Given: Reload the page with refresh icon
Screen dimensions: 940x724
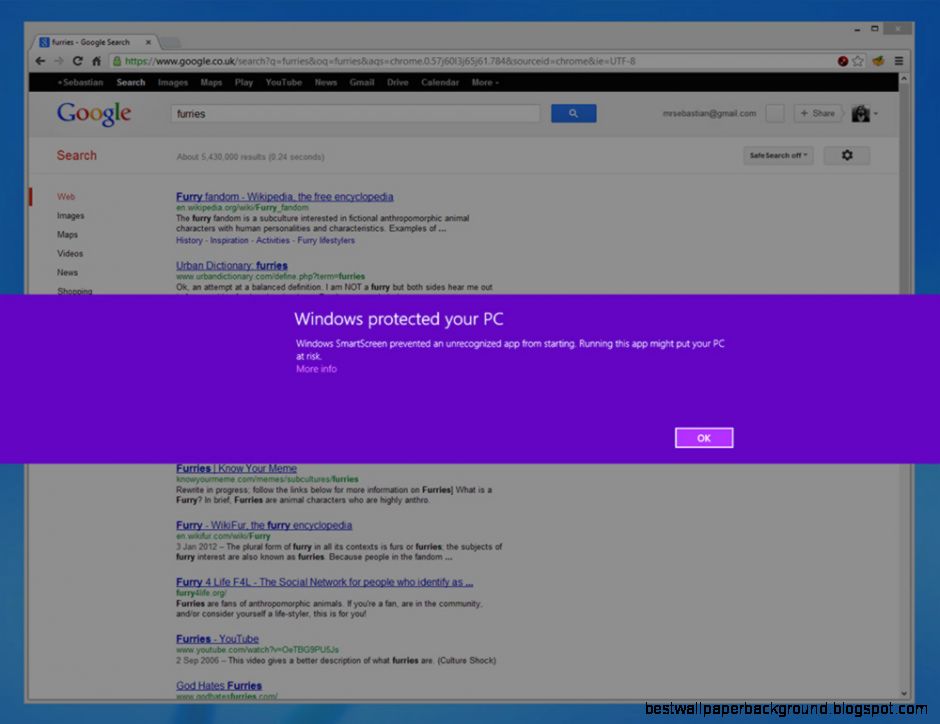Looking at the screenshot, I should 77,61.
